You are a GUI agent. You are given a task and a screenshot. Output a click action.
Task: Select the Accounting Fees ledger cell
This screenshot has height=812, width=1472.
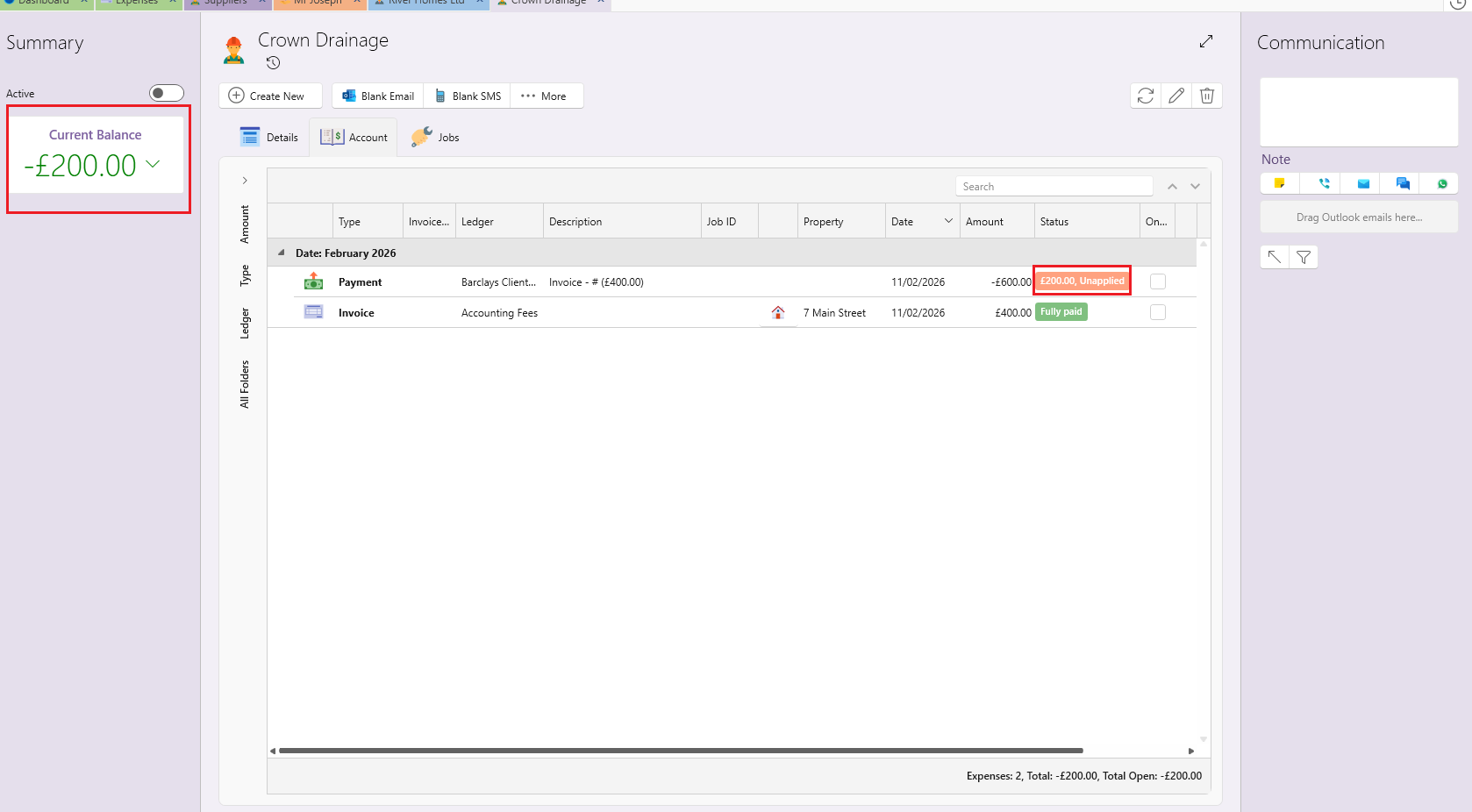(500, 313)
